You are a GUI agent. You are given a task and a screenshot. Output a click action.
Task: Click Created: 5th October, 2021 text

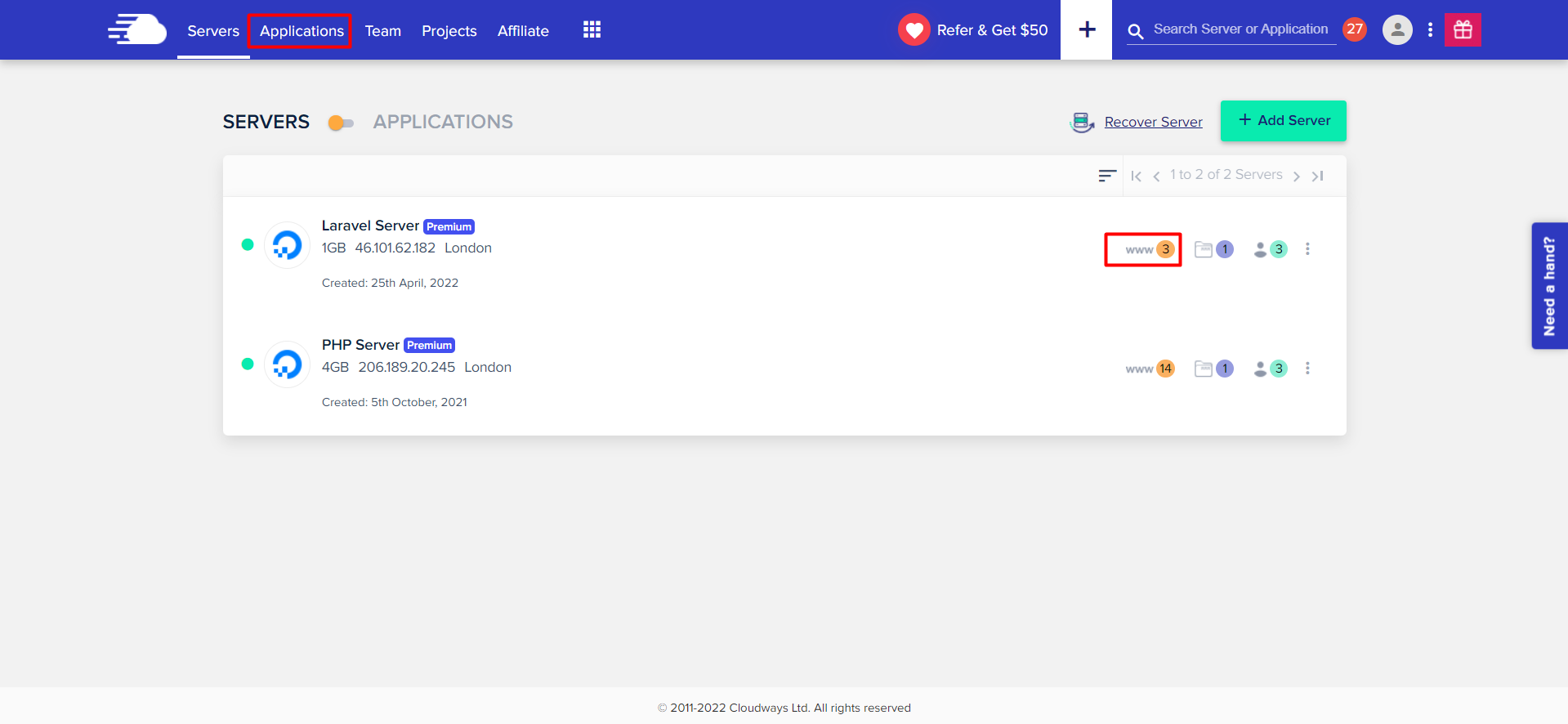tap(395, 402)
